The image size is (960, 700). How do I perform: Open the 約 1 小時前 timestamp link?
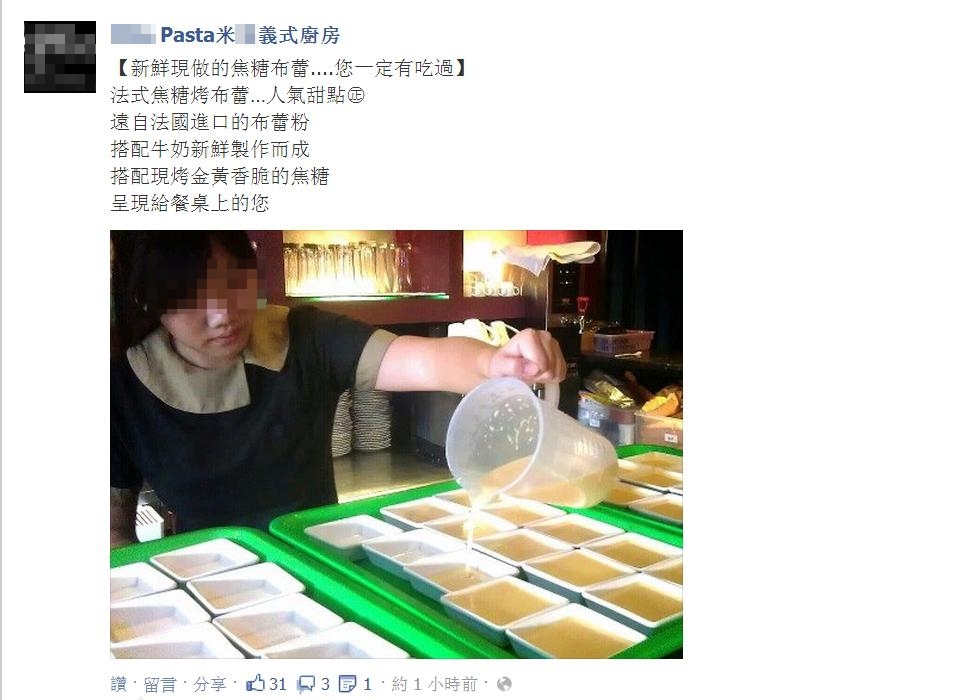435,684
